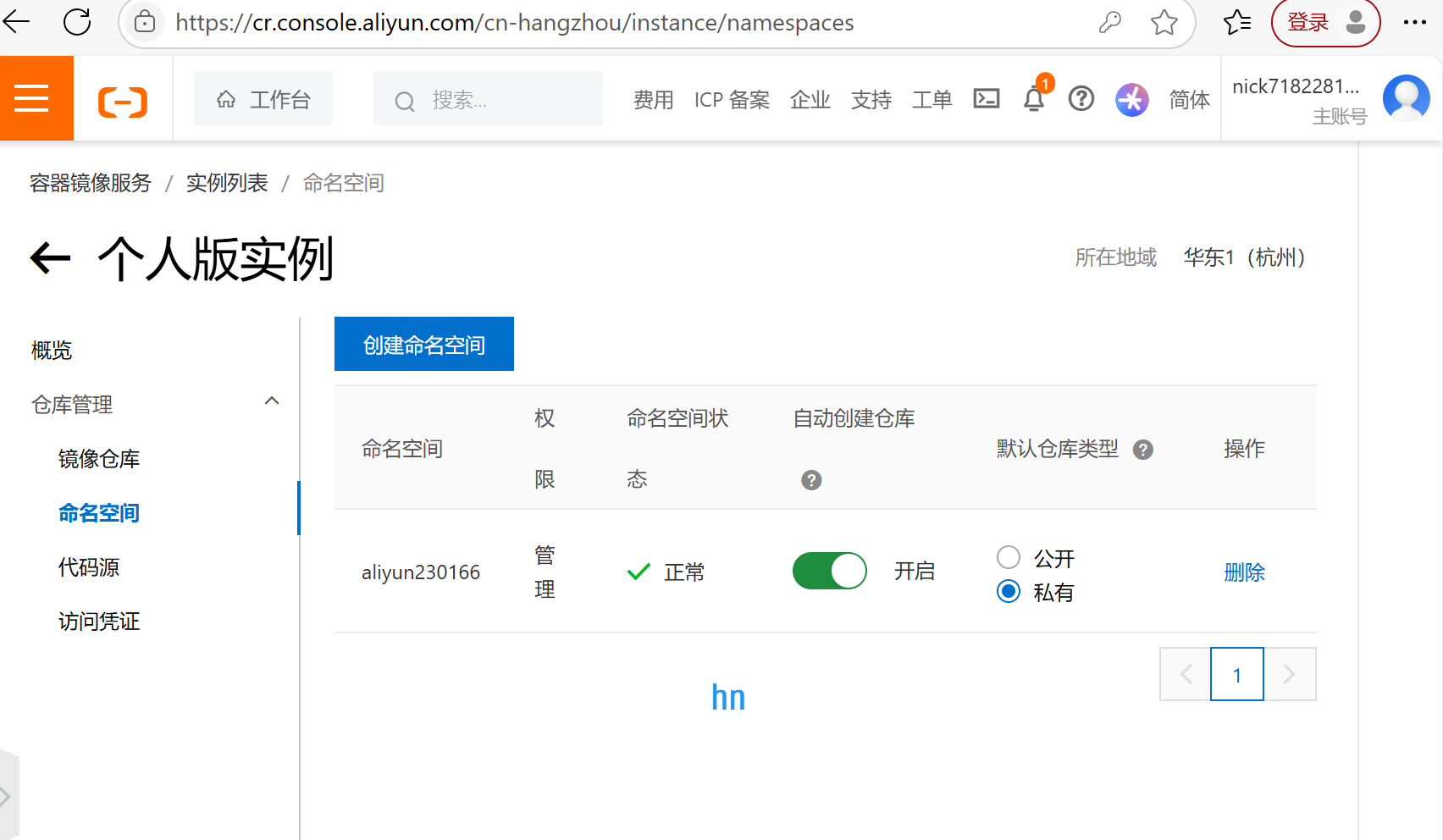Image resolution: width=1443 pixels, height=840 pixels.
Task: Go to next page arrow
Action: [1290, 674]
